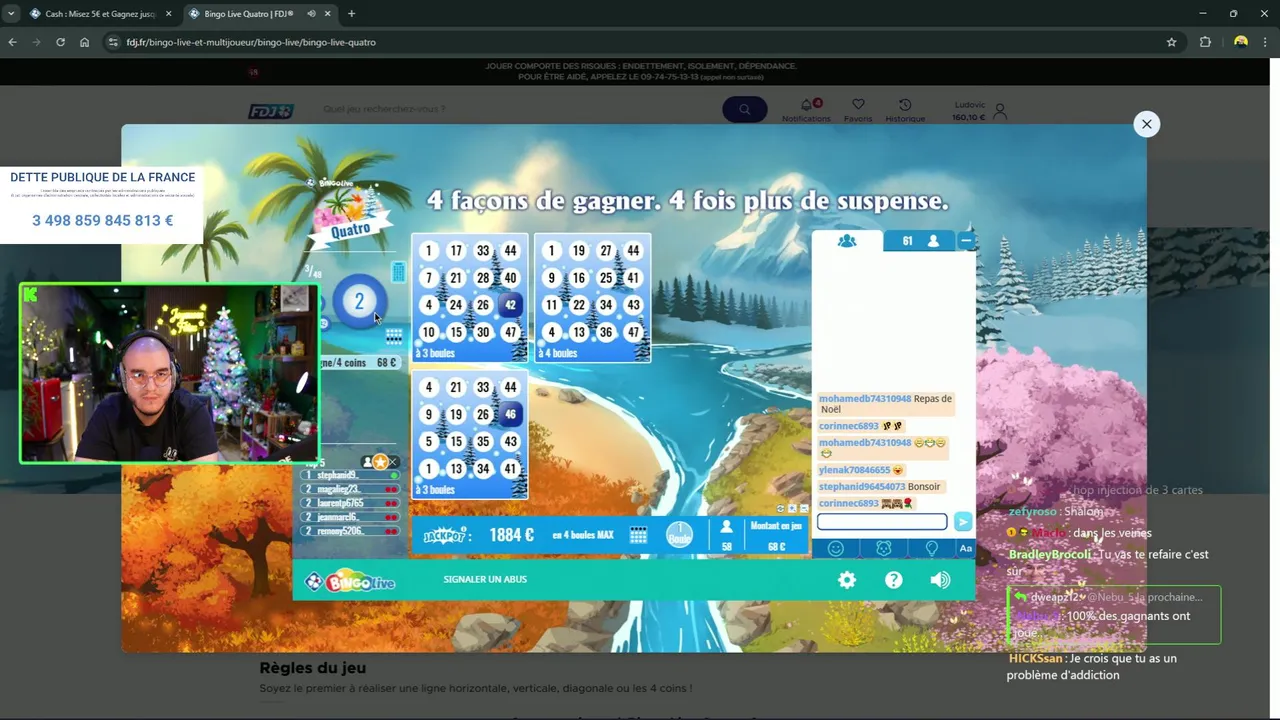Image resolution: width=1280 pixels, height=720 pixels.
Task: Click the FDJ logo
Action: [271, 111]
